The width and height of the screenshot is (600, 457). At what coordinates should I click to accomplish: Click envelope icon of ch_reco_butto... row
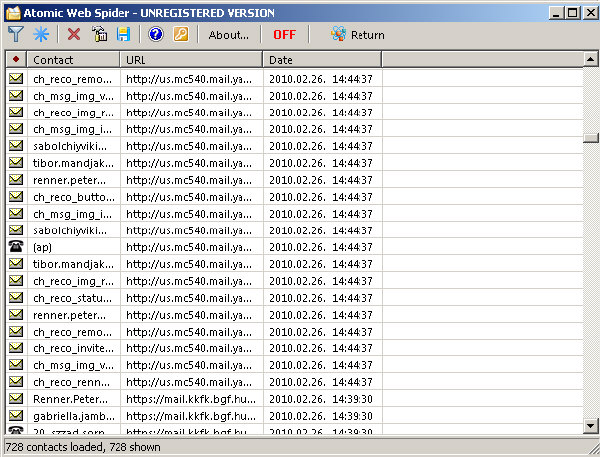point(16,196)
